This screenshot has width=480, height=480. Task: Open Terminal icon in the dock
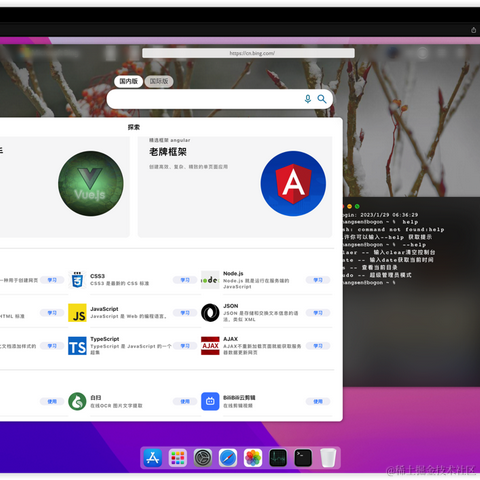click(303, 458)
